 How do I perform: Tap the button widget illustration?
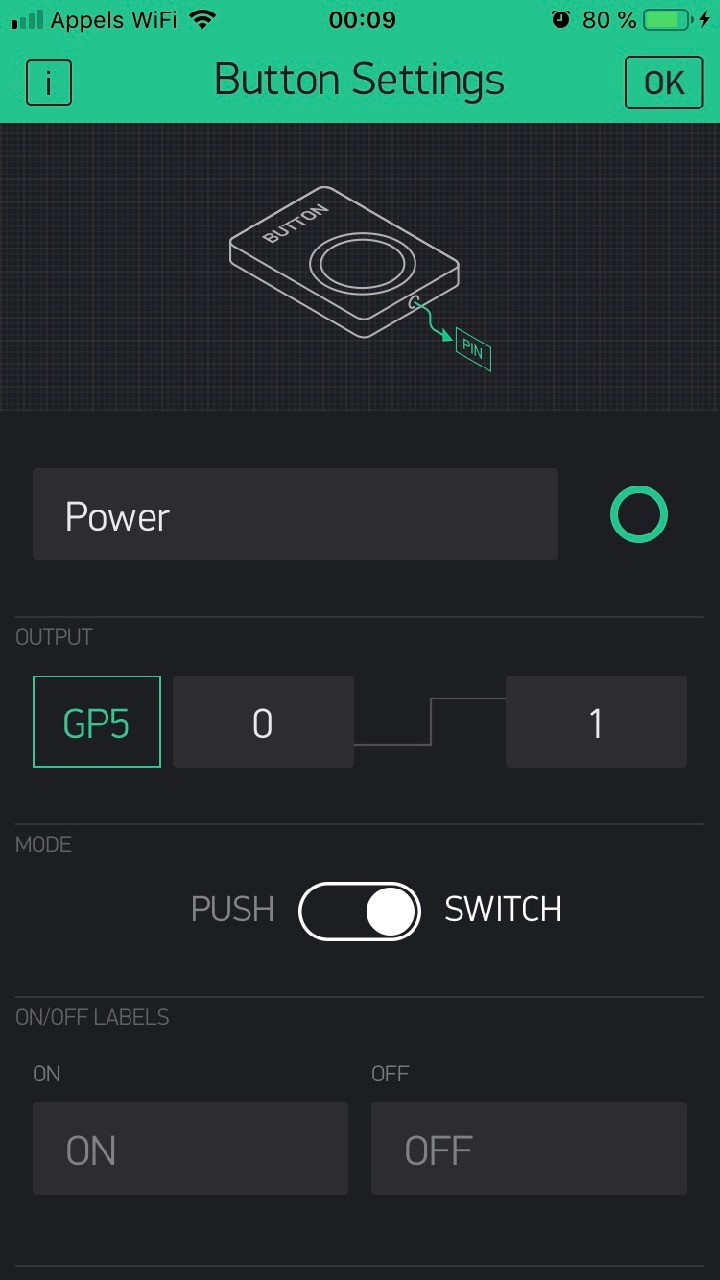coord(344,261)
